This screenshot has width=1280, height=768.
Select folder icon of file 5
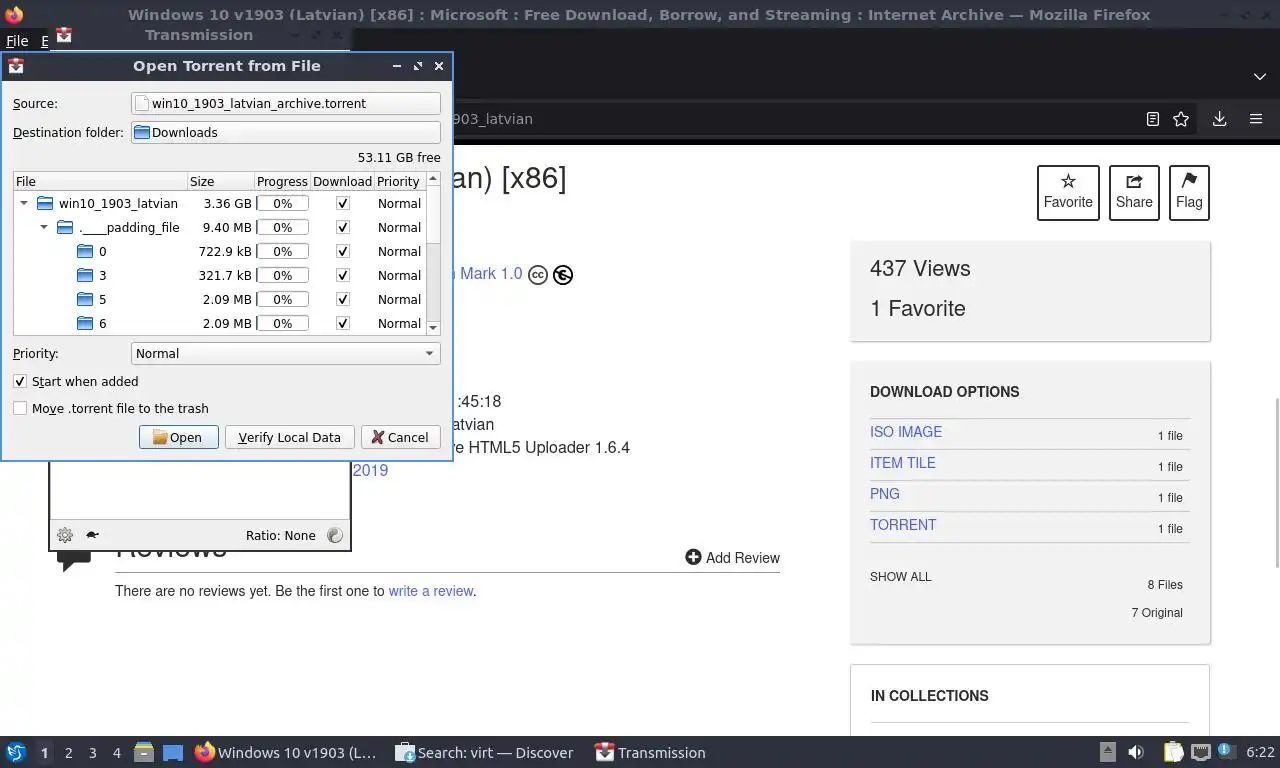(85, 299)
